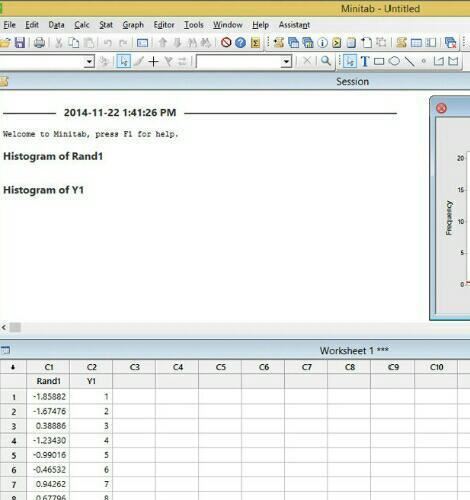Screen dimensions: 470x500
Task: Click the Redo arrow icon
Action: point(123,43)
